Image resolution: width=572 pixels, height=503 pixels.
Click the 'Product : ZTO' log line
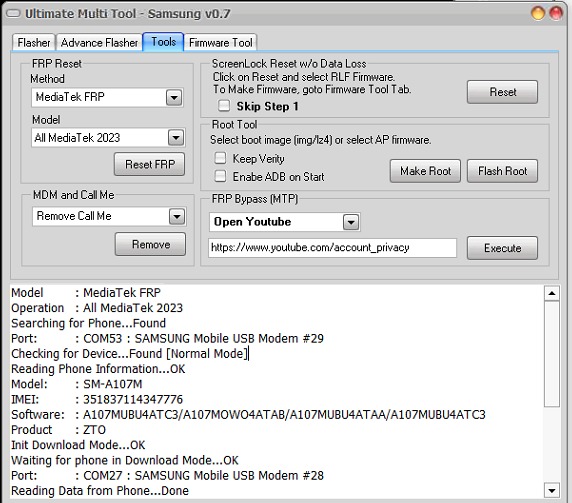58,430
